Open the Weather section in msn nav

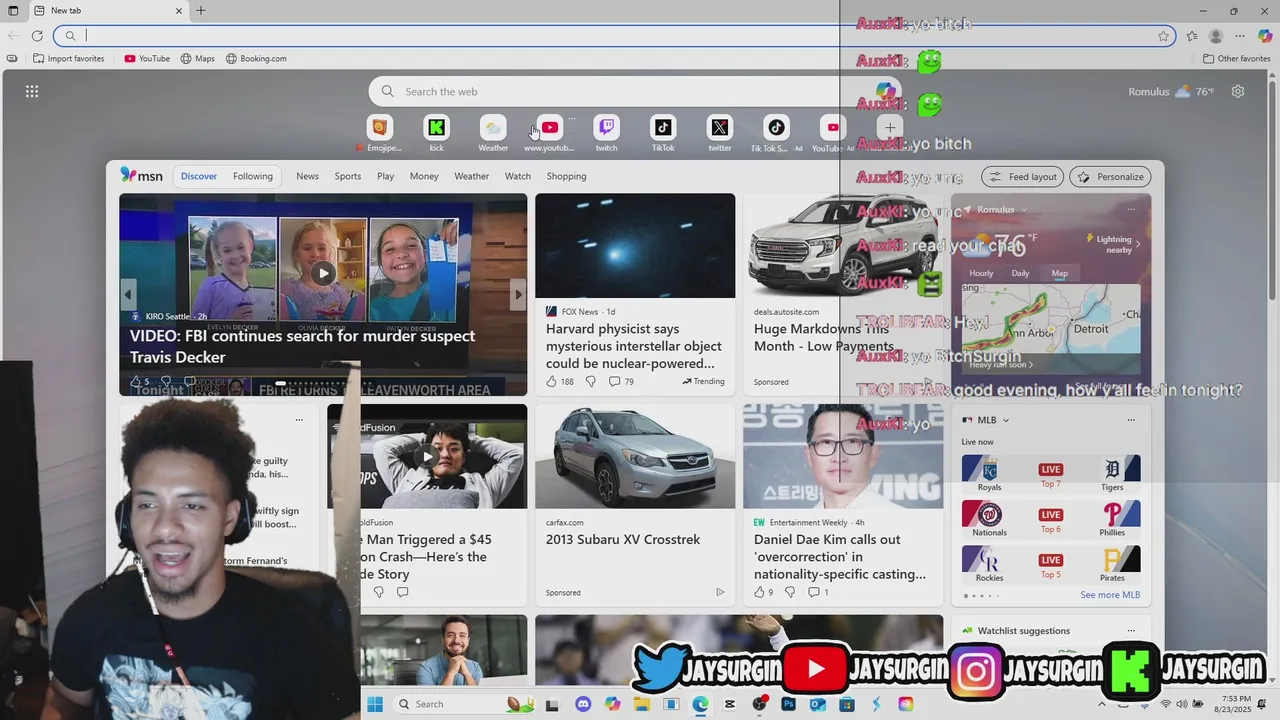pos(472,176)
